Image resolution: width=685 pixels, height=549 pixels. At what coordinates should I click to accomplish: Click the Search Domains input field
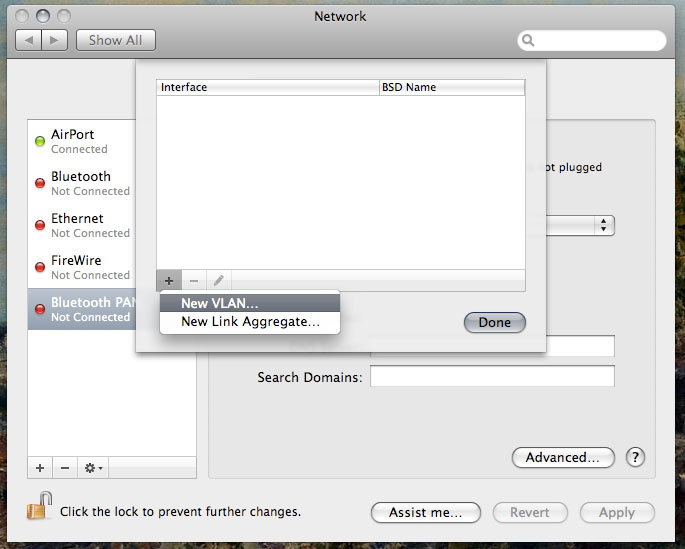pos(492,376)
